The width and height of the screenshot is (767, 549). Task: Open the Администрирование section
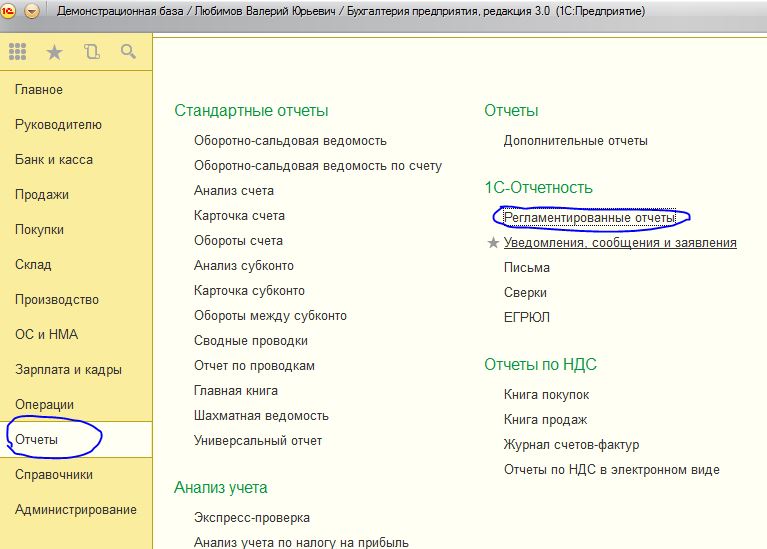75,509
